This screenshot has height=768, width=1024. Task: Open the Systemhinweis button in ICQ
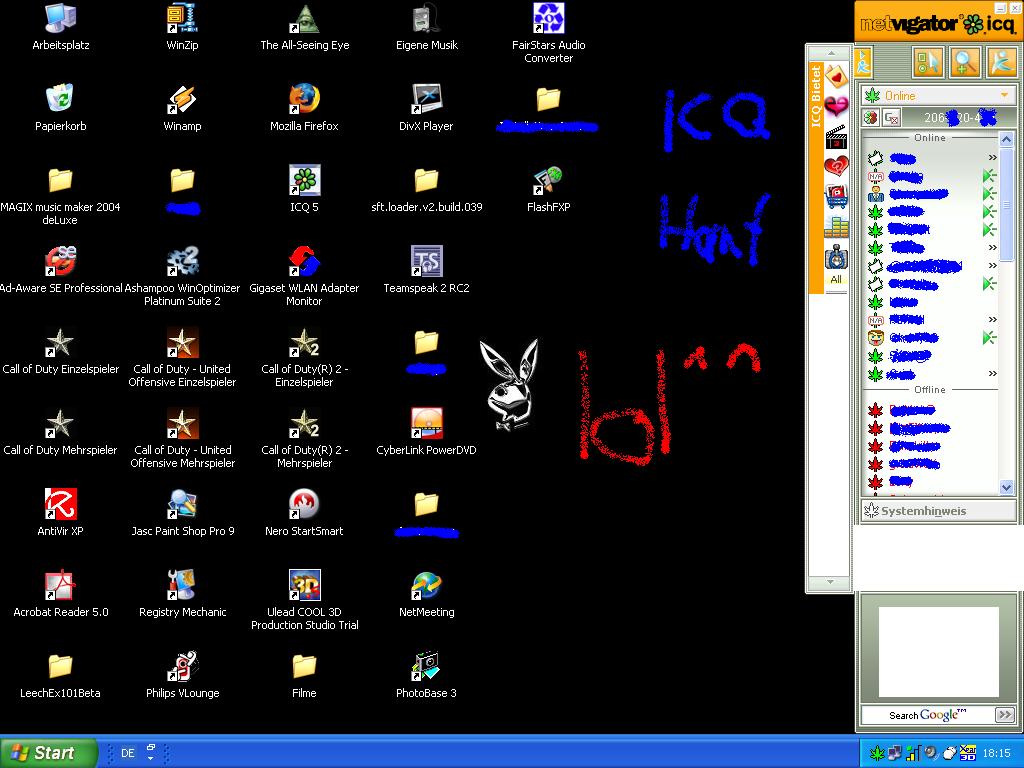click(938, 511)
